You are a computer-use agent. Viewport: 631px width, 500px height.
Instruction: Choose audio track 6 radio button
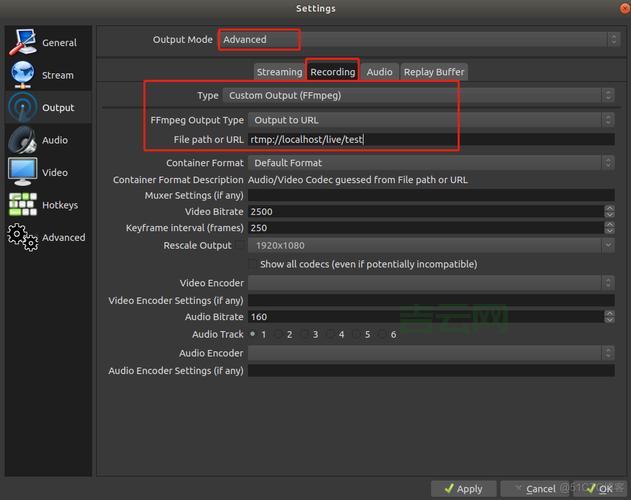[x=382, y=334]
